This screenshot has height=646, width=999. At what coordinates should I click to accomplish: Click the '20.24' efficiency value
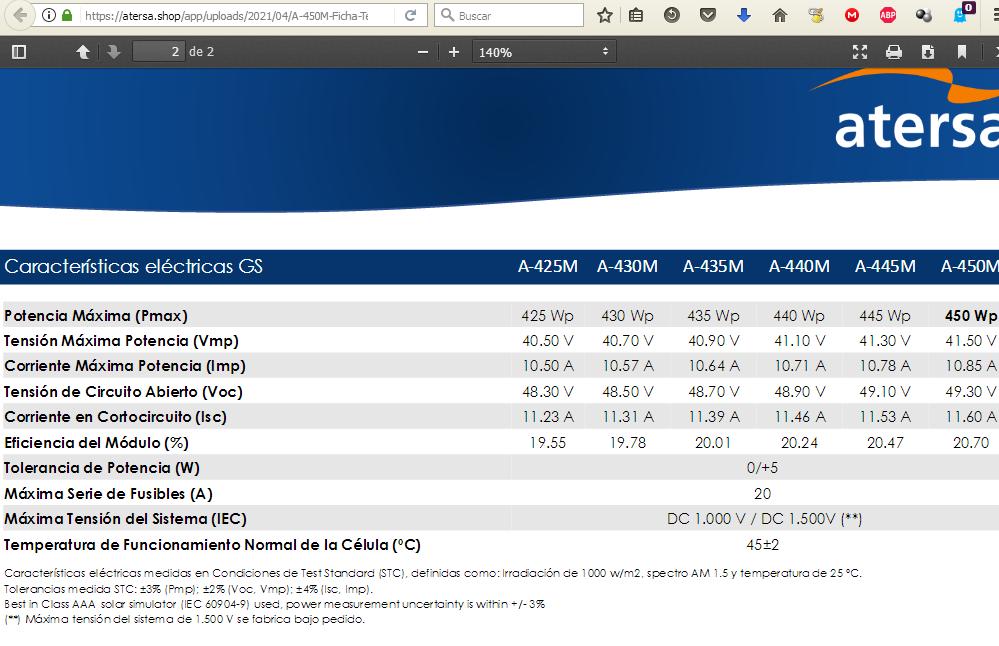pyautogui.click(x=800, y=443)
